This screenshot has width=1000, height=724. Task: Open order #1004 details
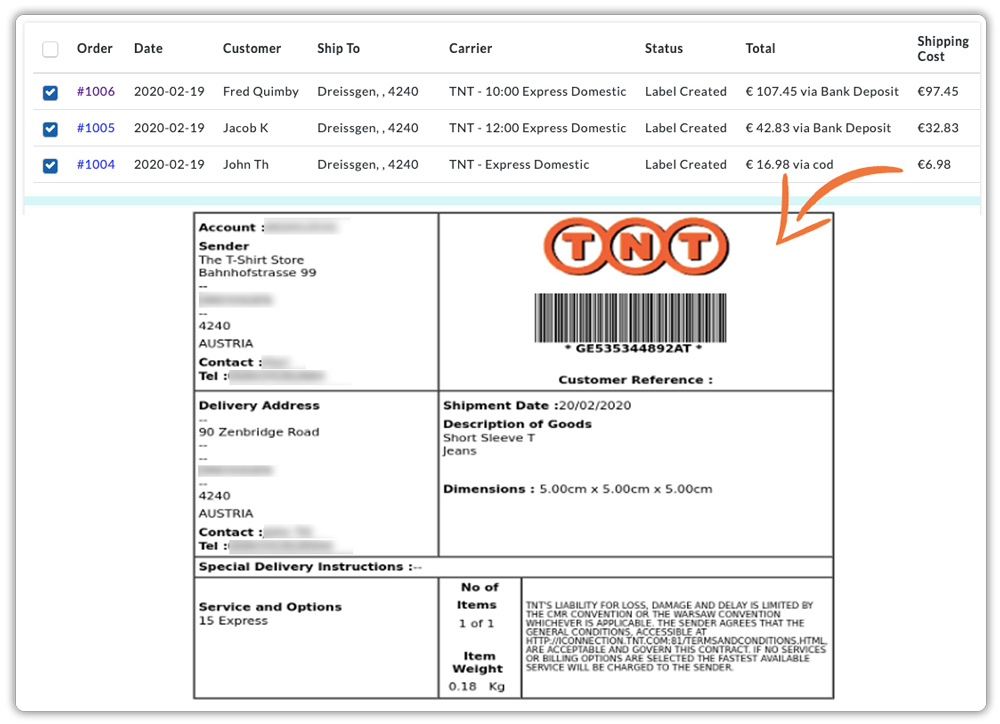pos(95,164)
